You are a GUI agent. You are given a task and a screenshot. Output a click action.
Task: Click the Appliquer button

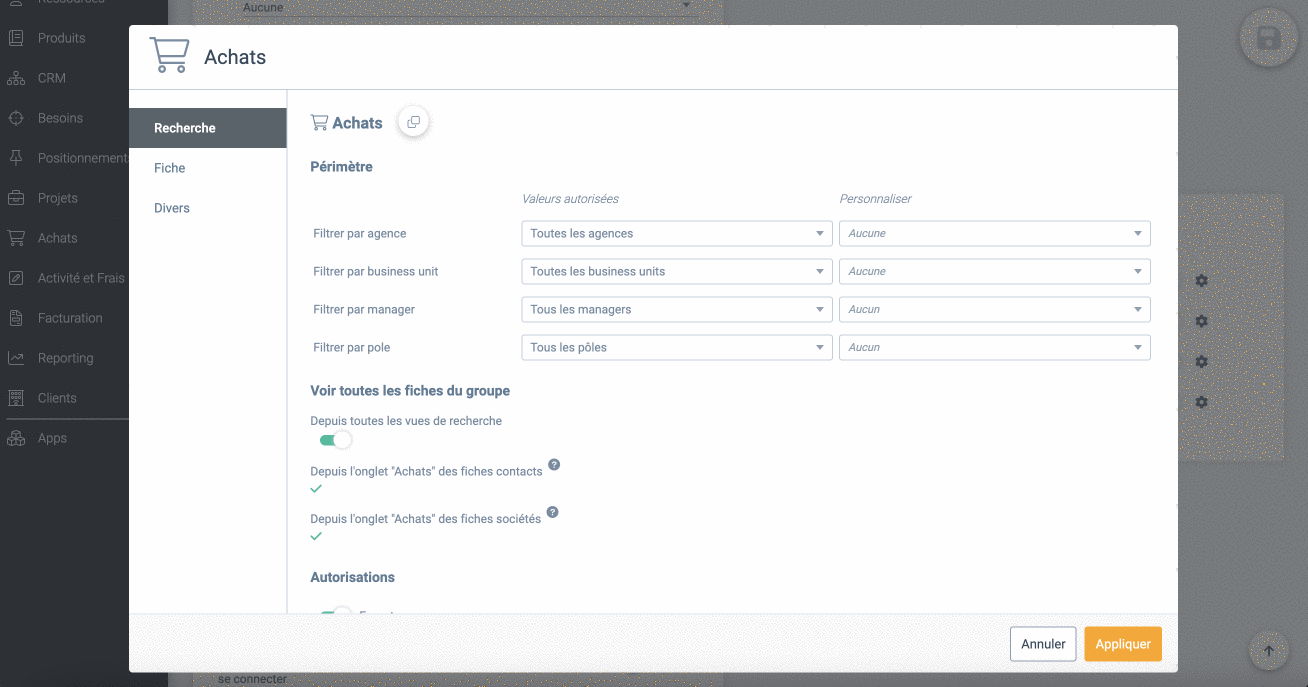coord(1123,644)
